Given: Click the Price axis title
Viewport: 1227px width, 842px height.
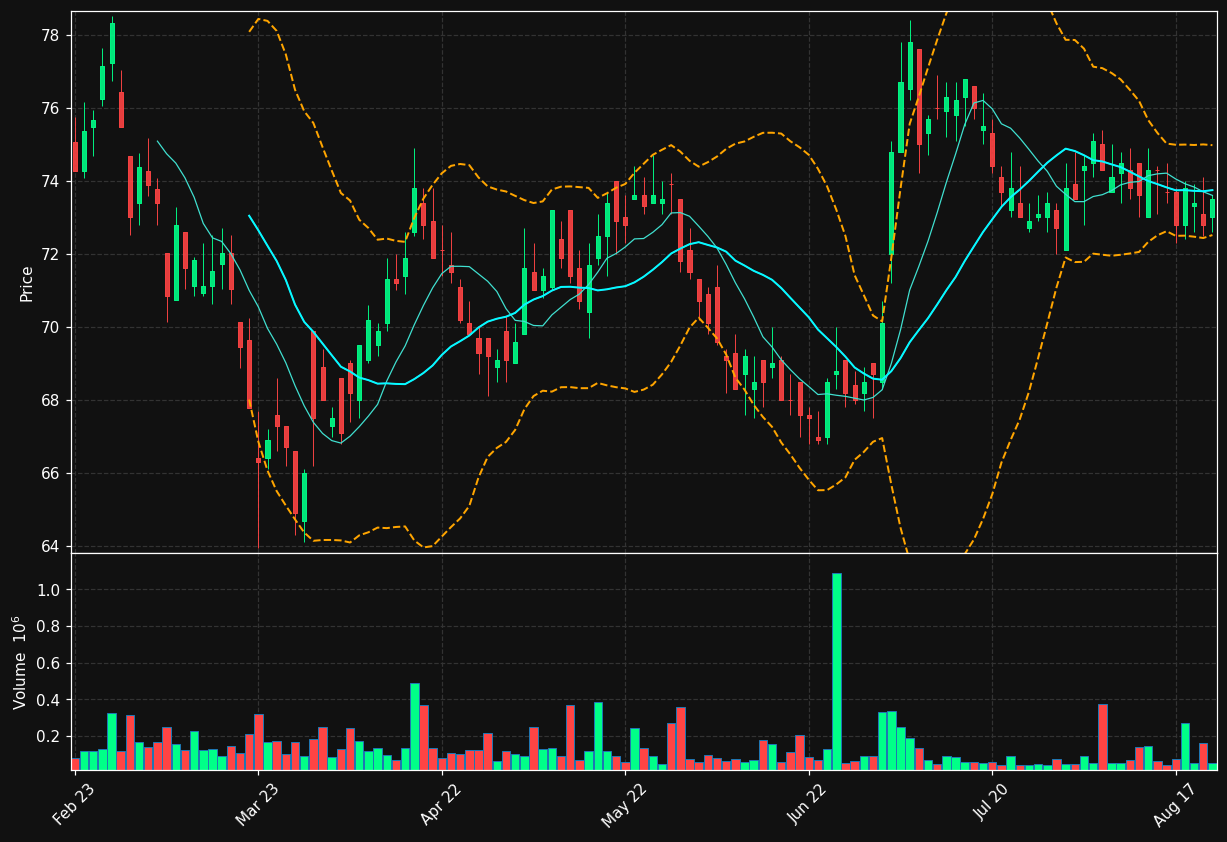Looking at the screenshot, I should pos(27,283).
